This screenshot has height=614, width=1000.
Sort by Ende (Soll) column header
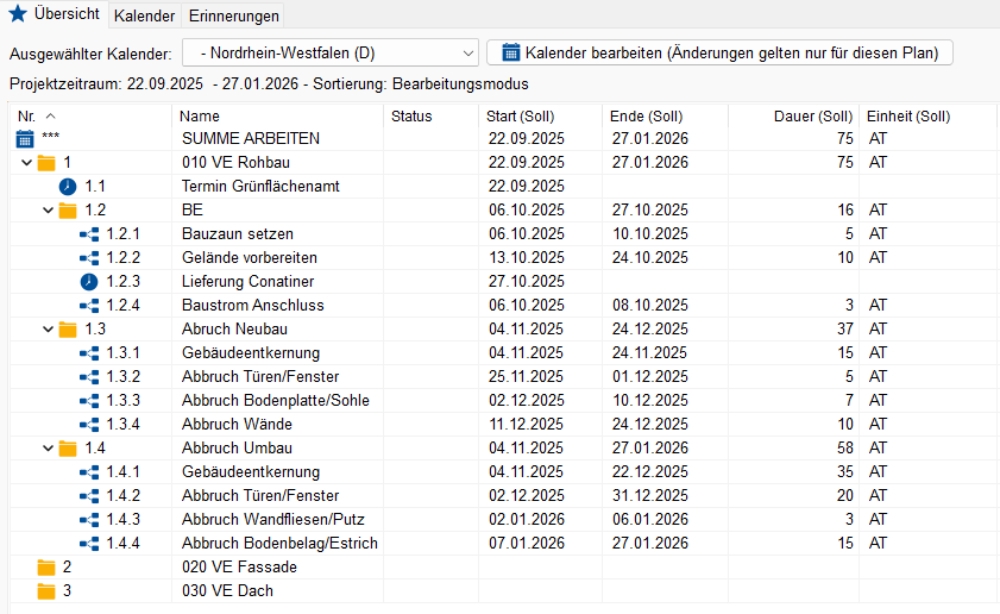(665, 116)
